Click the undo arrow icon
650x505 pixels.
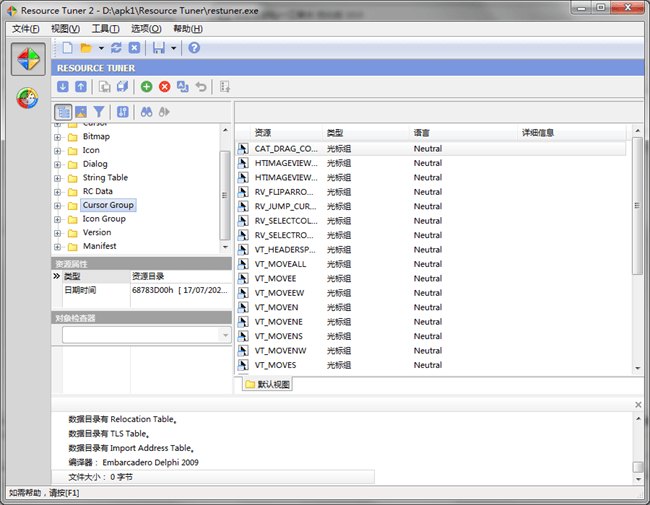point(201,87)
